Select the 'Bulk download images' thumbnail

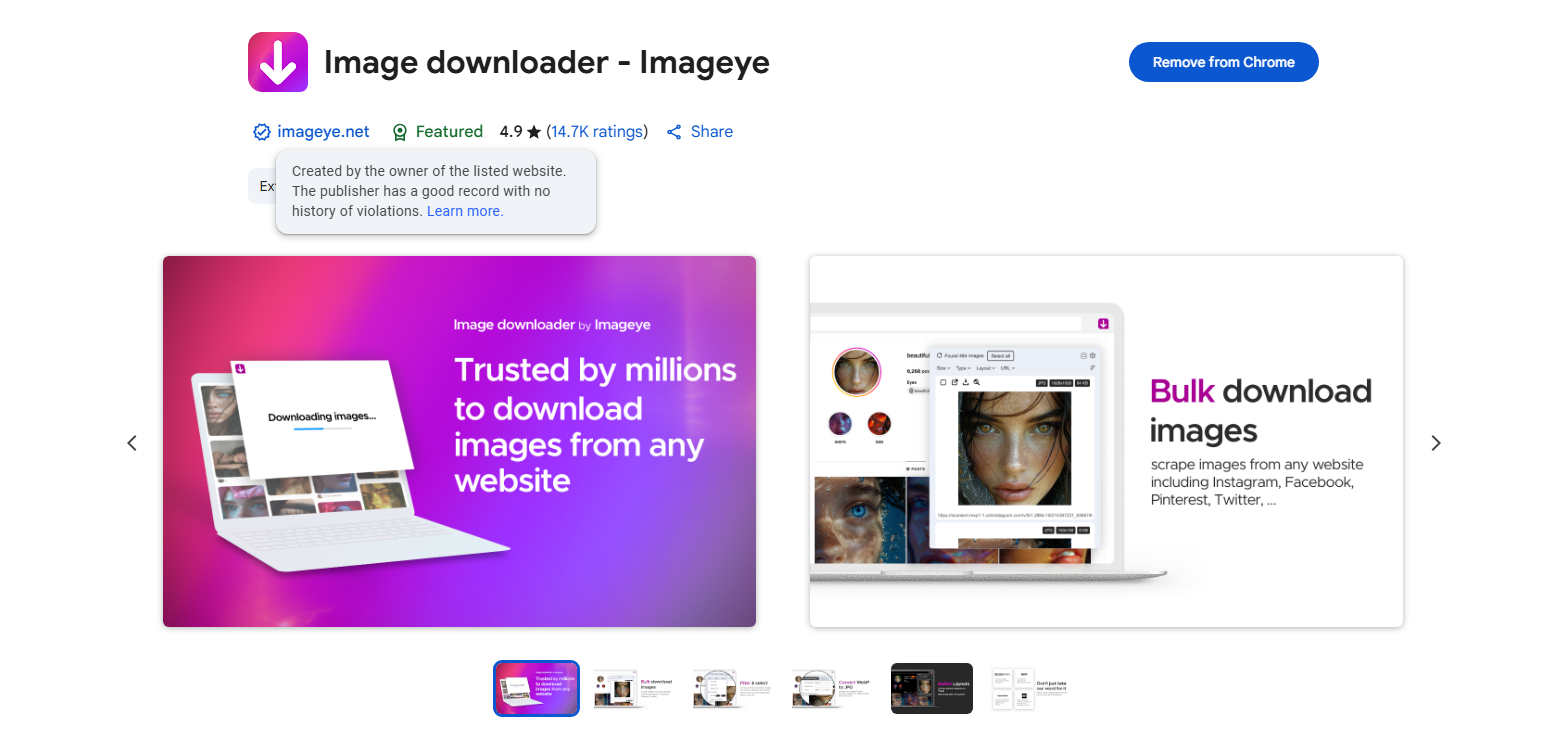(635, 688)
